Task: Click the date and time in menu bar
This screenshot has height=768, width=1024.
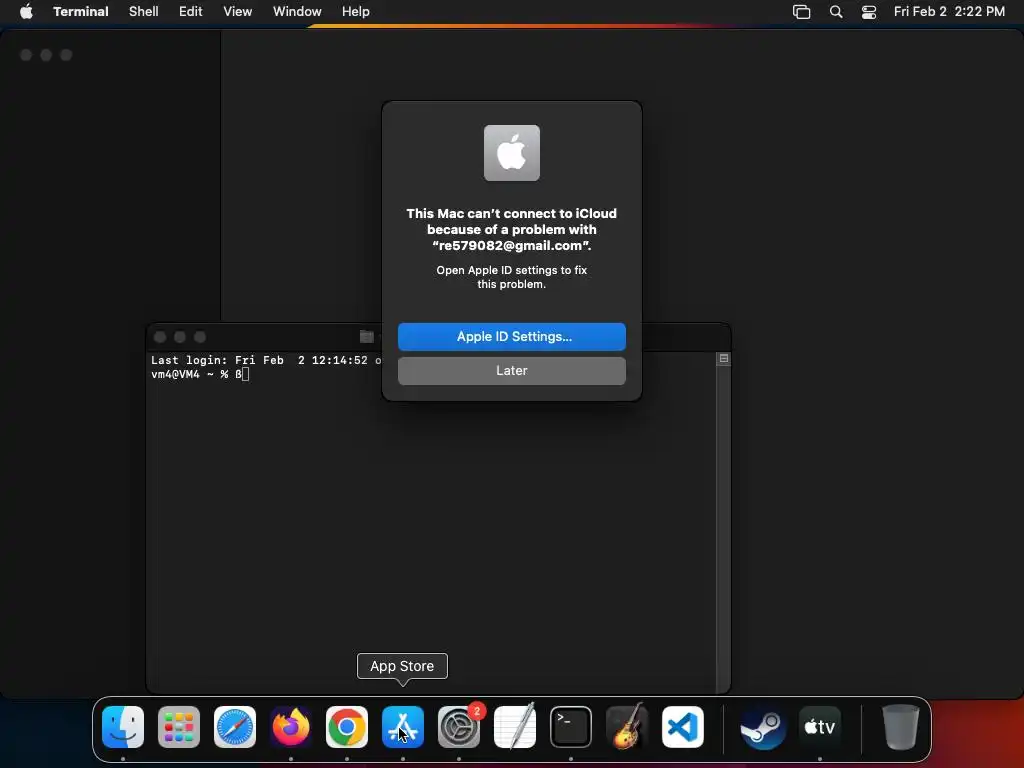Action: tap(949, 11)
